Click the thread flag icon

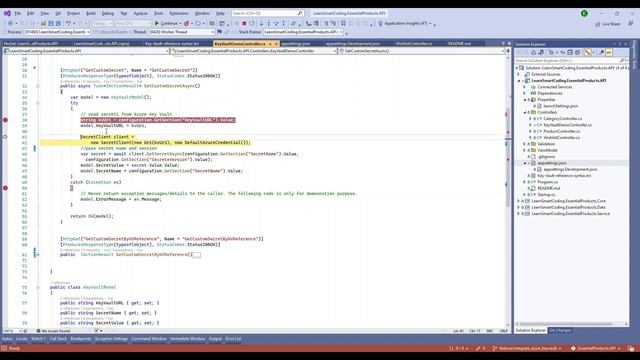pyautogui.click(x=220, y=32)
